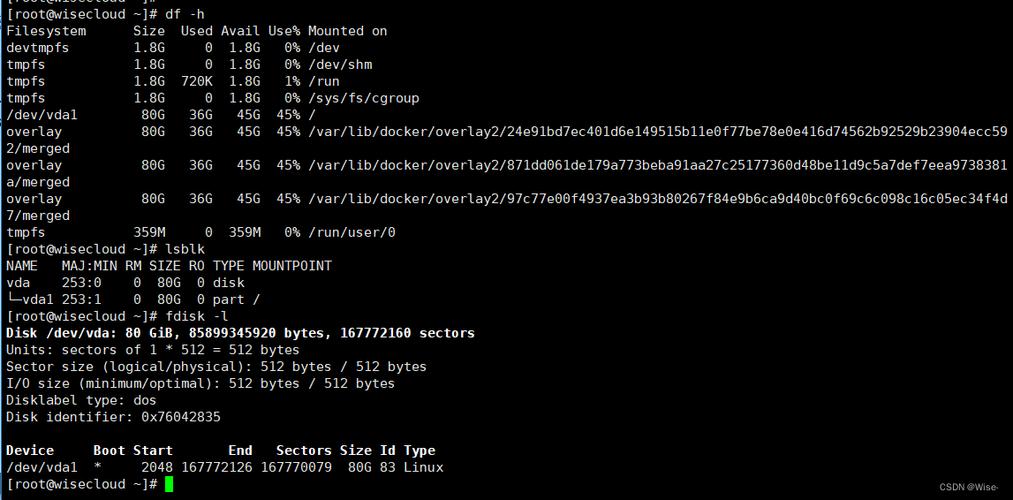Screen dimensions: 1013x500
Task: Select the vda disk row in lsblk tree
Action: 18,283
